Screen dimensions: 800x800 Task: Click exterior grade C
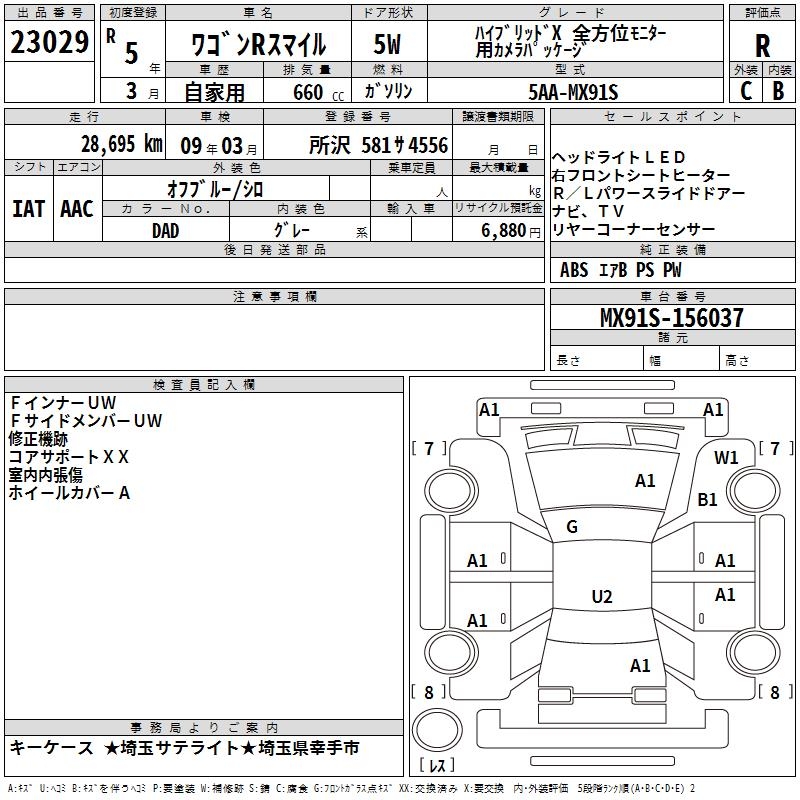746,91
